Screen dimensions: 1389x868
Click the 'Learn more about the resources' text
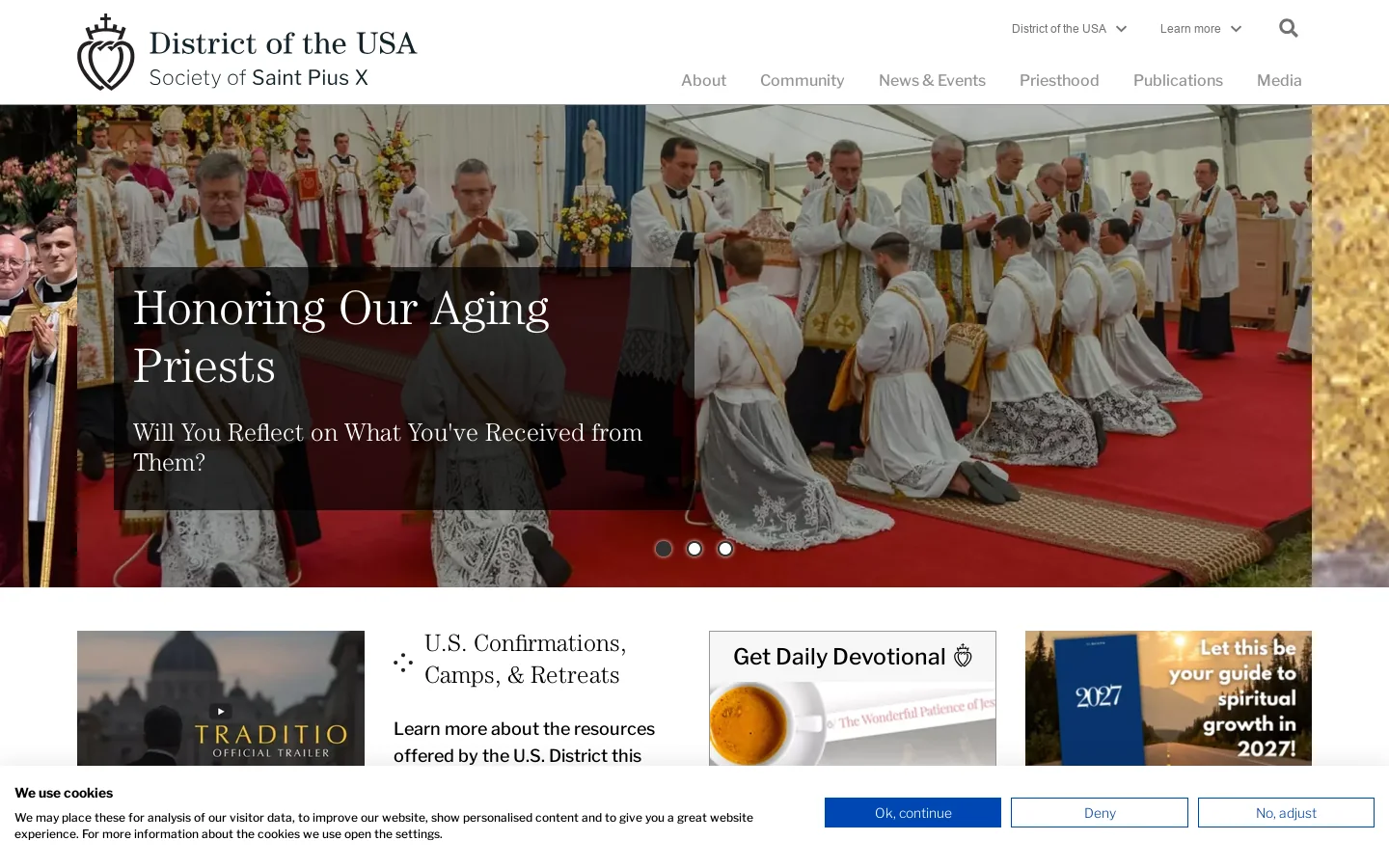point(524,743)
